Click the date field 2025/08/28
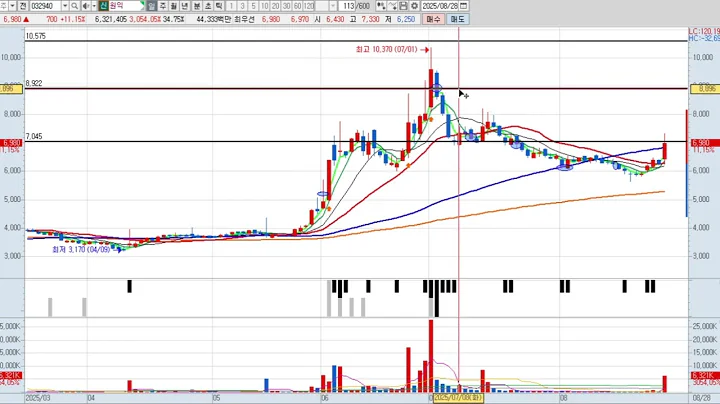This screenshot has width=720, height=404. click(x=440, y=6)
